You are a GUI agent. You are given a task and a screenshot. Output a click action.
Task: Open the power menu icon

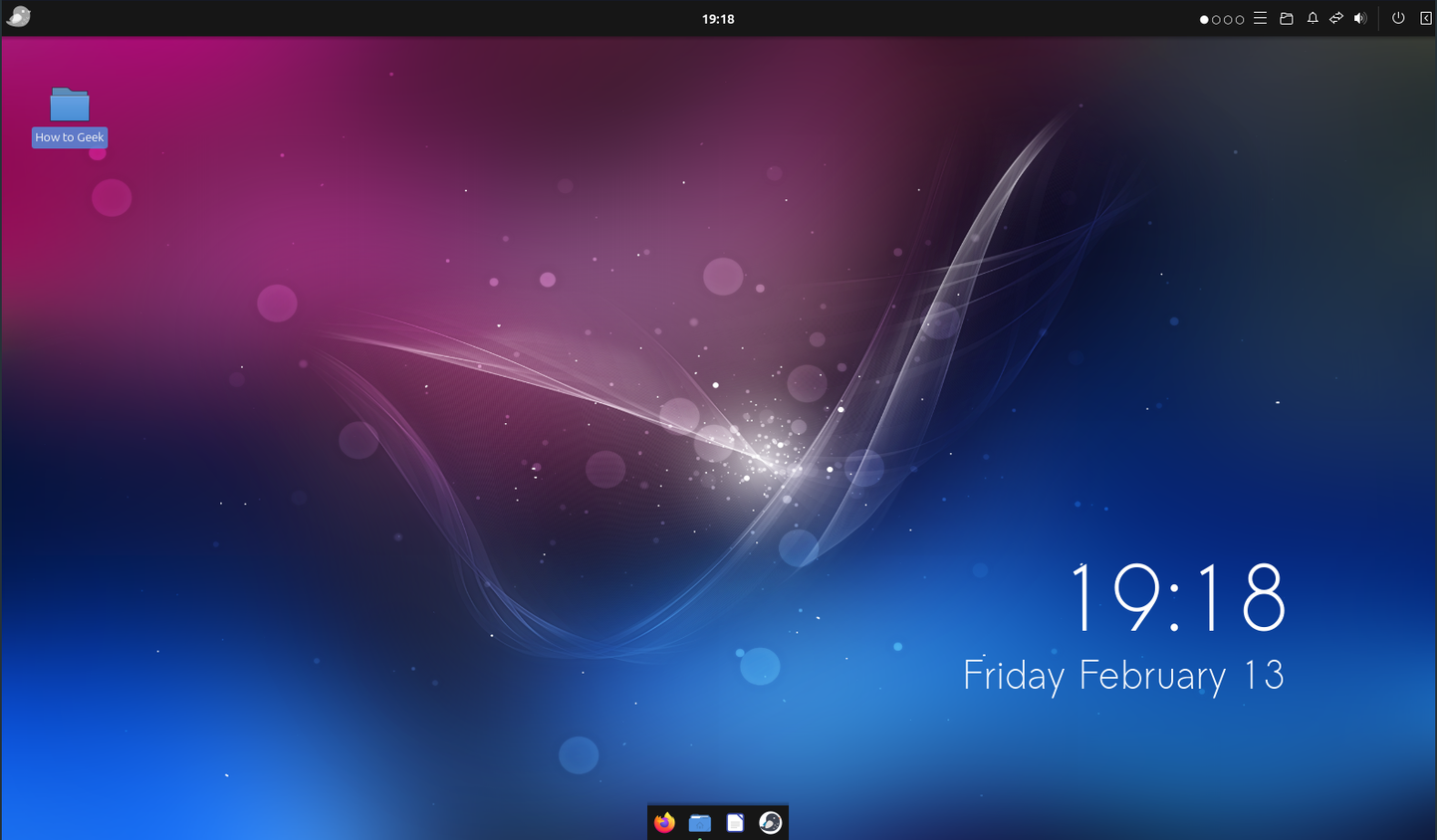(x=1398, y=18)
